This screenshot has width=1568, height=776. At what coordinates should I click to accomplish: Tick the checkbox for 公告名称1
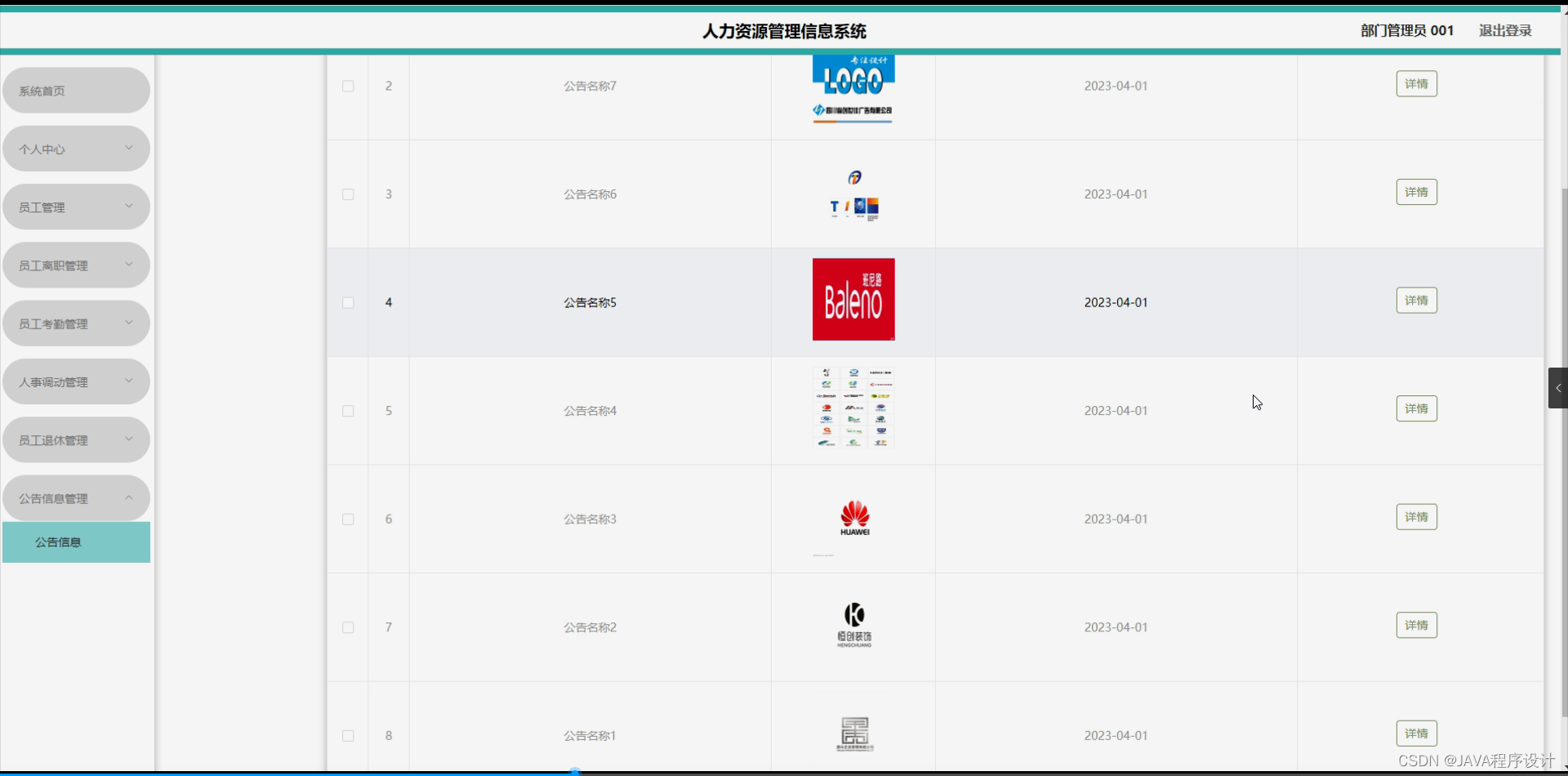tap(348, 735)
